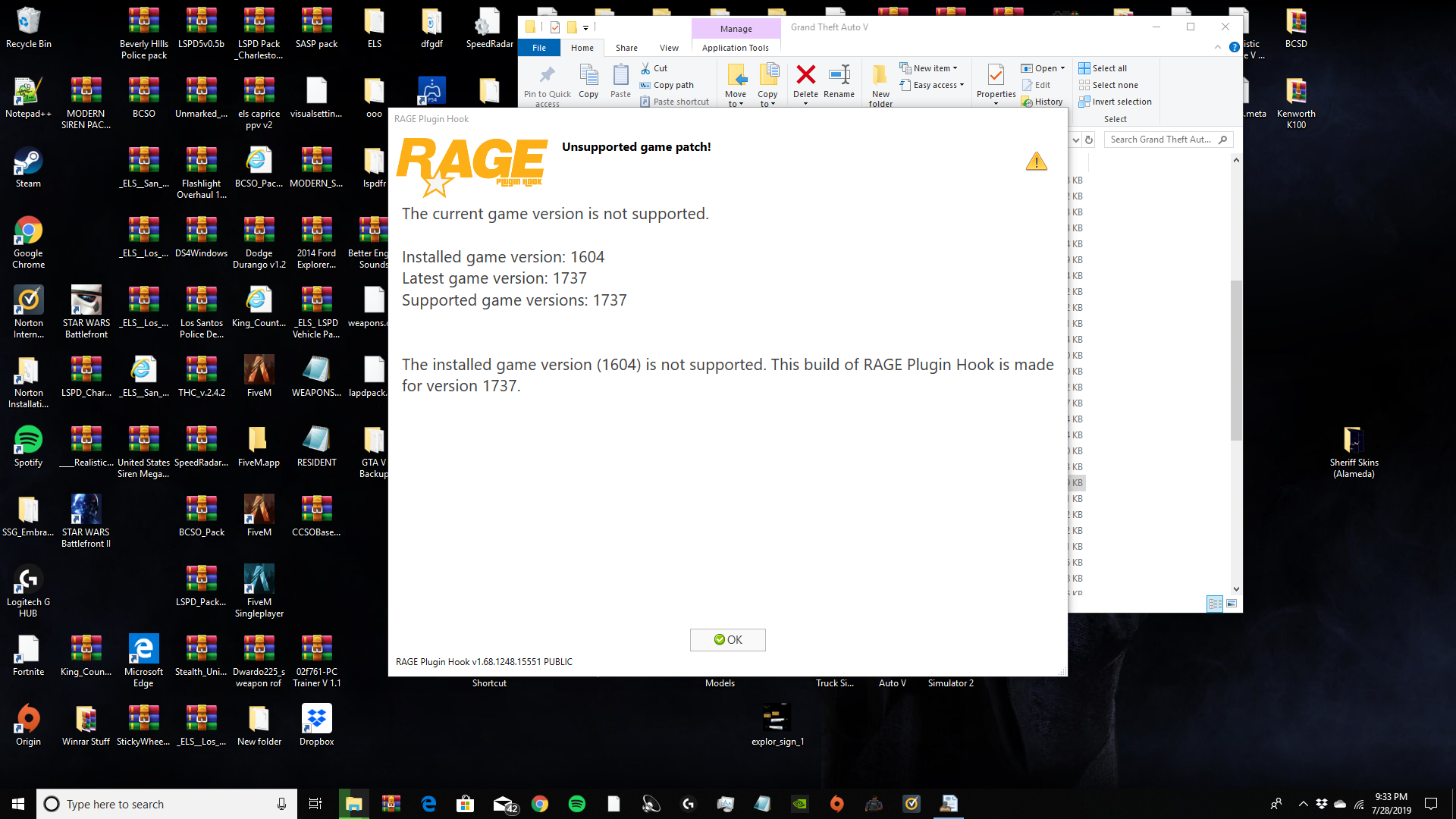This screenshot has height=819, width=1456.
Task: Click the Cut scissors icon
Action: [x=645, y=68]
